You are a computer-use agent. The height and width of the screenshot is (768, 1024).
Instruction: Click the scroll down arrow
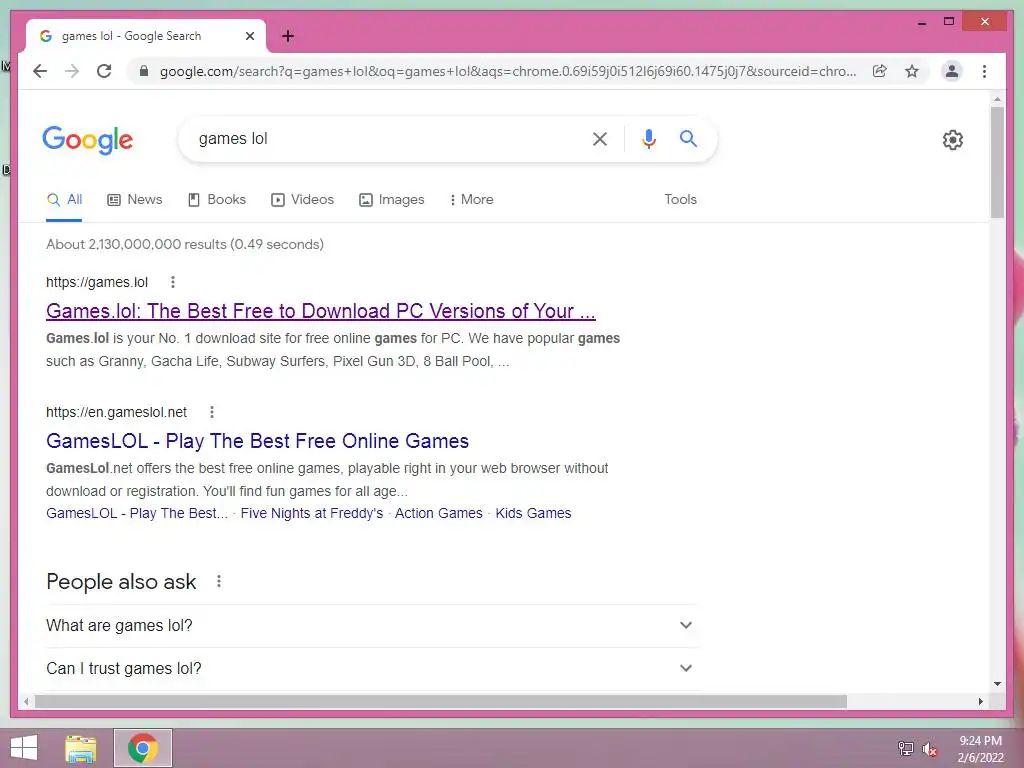point(997,684)
